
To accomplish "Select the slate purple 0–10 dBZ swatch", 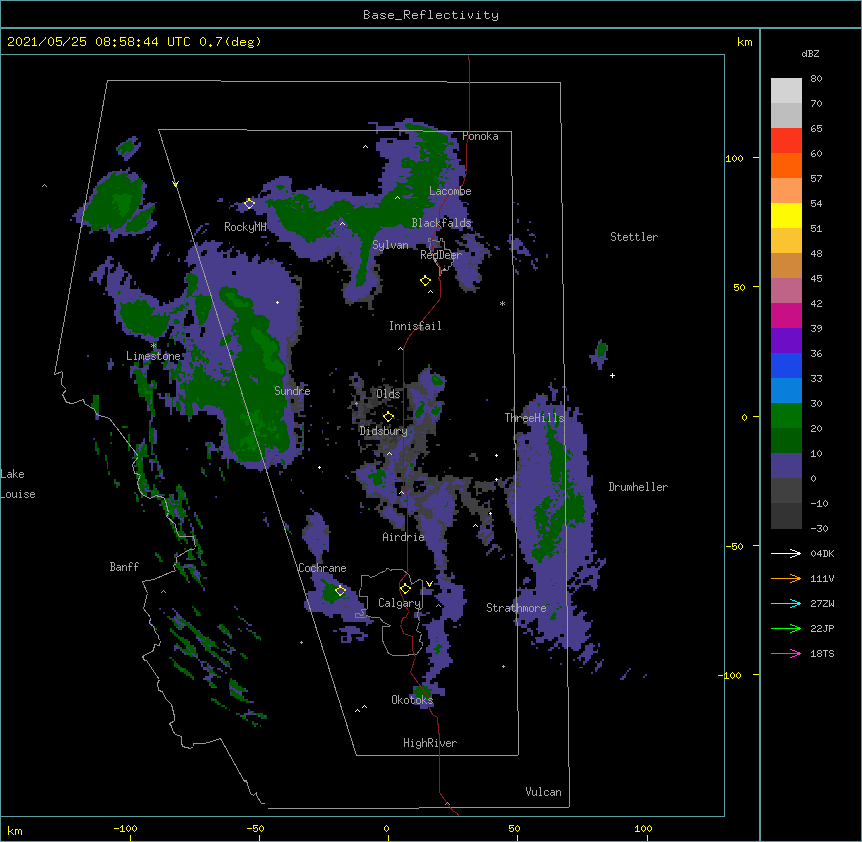I will click(x=786, y=466).
